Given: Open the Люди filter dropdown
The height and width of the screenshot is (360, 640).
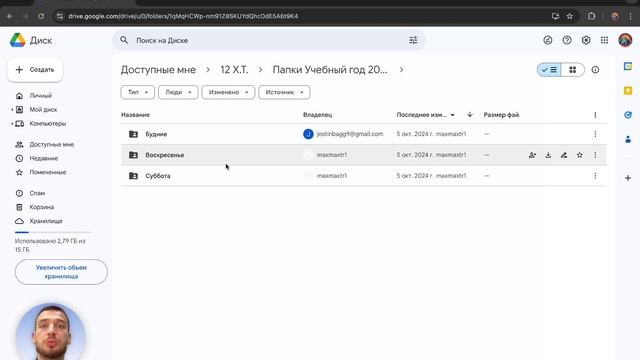Looking at the screenshot, I should [178, 92].
